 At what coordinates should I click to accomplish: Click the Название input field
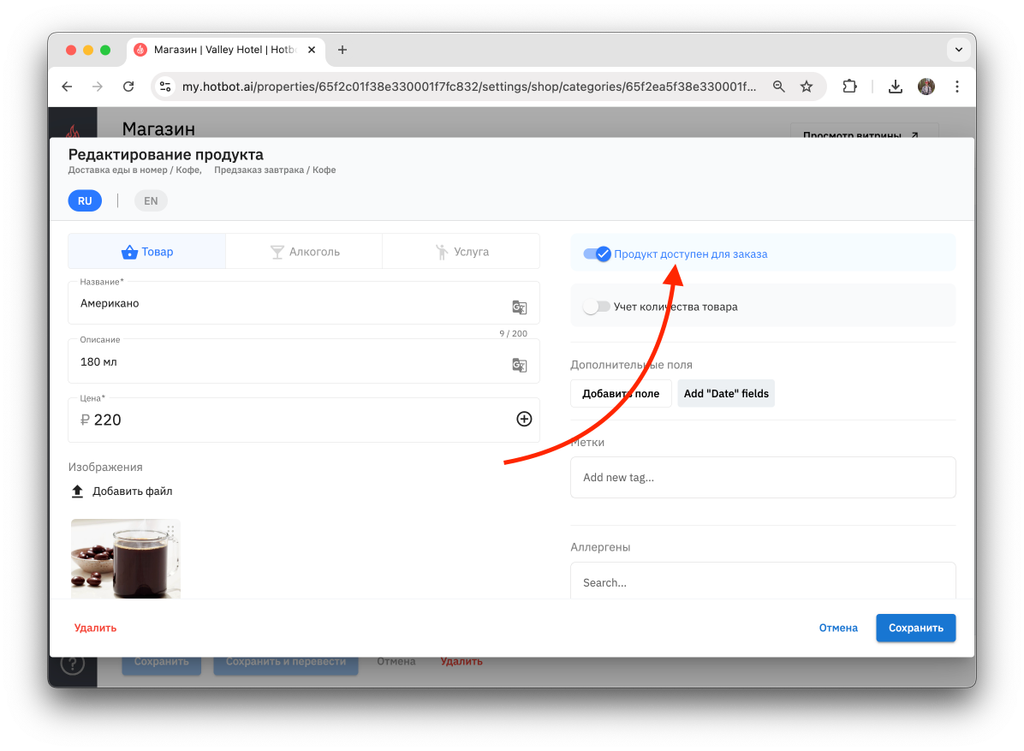[x=304, y=303]
